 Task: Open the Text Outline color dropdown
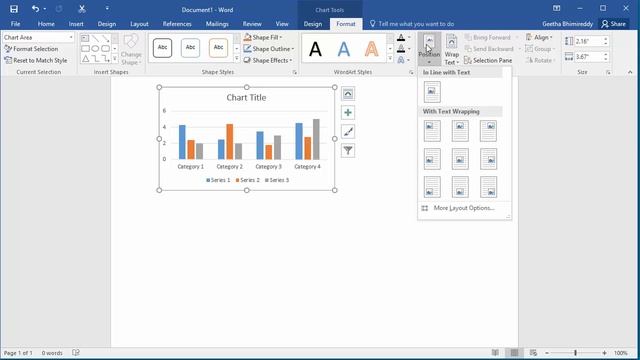[x=409, y=49]
